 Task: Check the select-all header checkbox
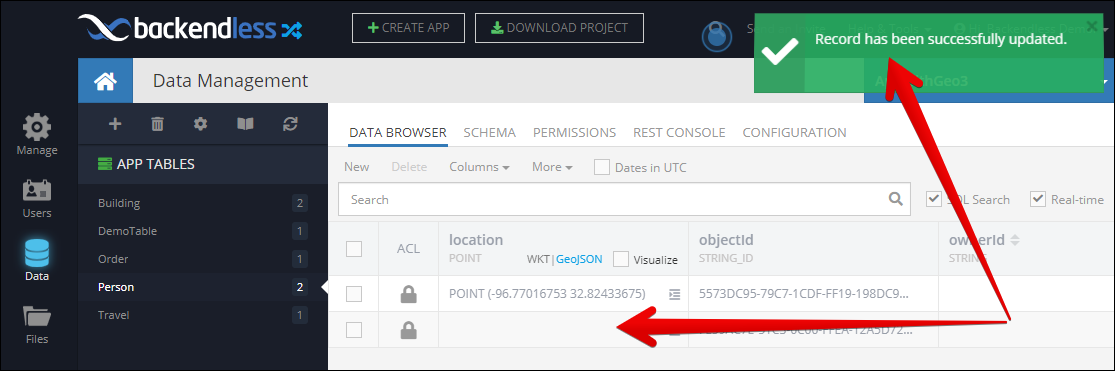pos(353,249)
